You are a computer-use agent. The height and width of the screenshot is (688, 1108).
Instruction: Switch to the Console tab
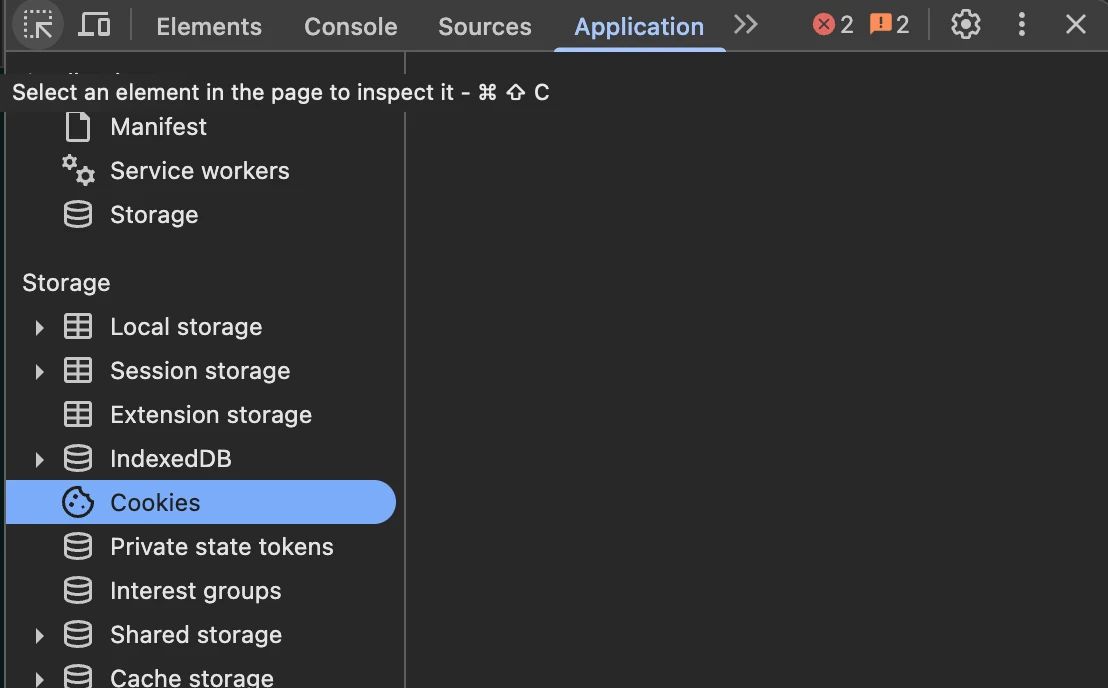pyautogui.click(x=350, y=27)
